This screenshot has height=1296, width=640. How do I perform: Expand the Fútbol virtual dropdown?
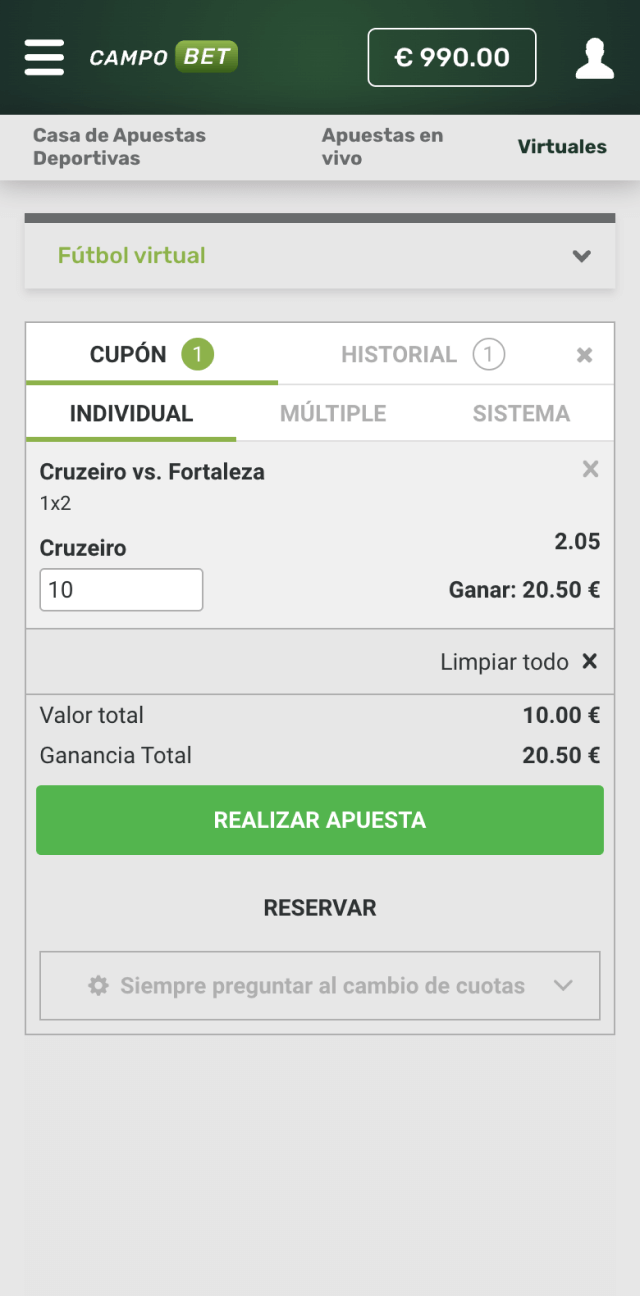coord(581,256)
